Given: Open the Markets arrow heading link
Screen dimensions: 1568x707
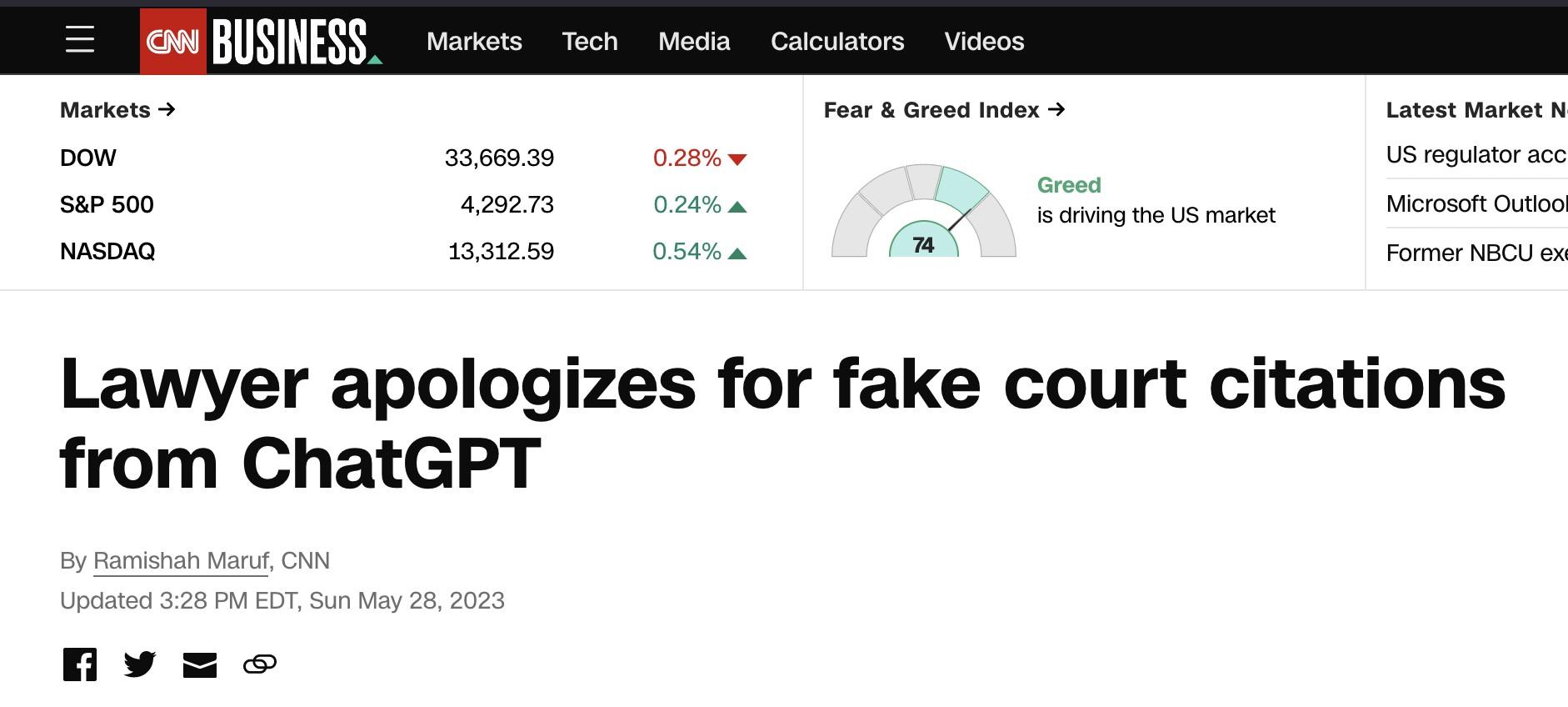Looking at the screenshot, I should point(117,110).
